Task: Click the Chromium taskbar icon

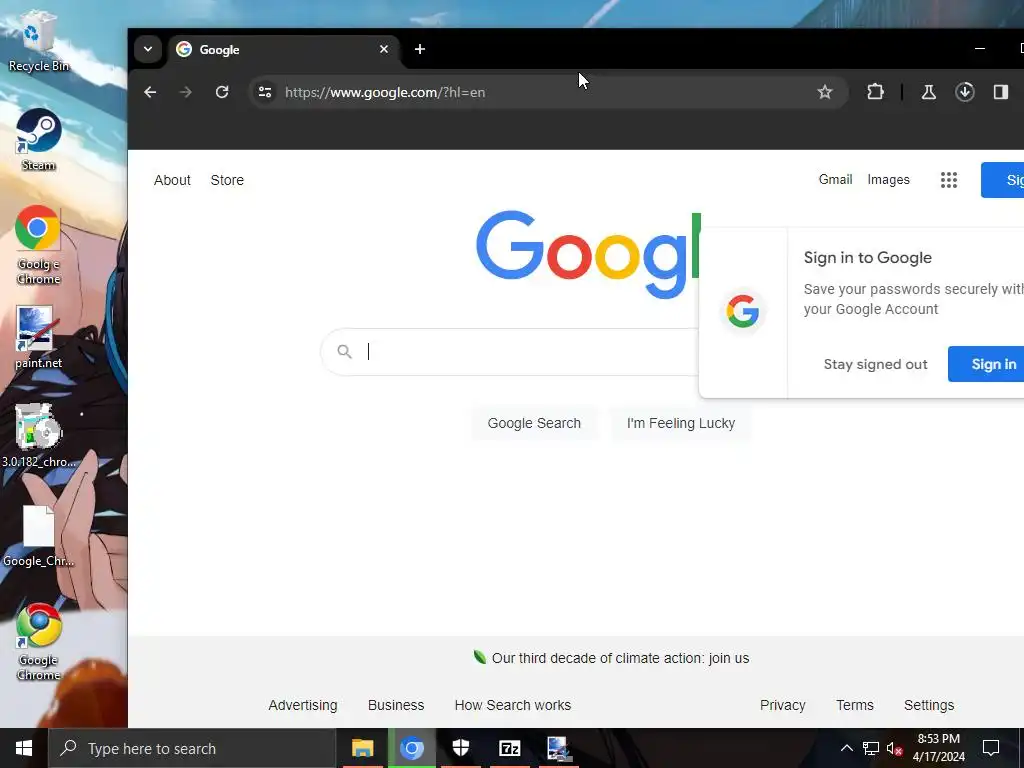Action: [x=411, y=748]
